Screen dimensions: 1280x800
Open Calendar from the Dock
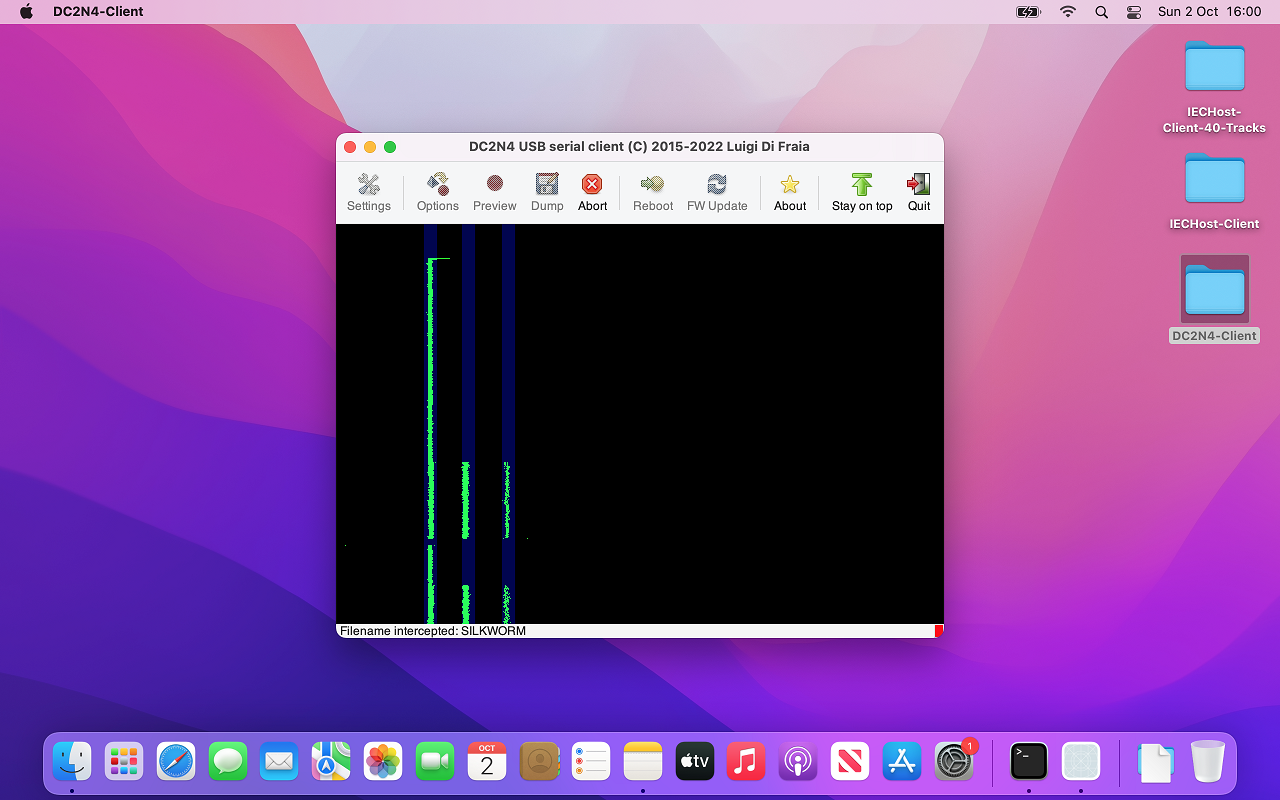[x=487, y=762]
